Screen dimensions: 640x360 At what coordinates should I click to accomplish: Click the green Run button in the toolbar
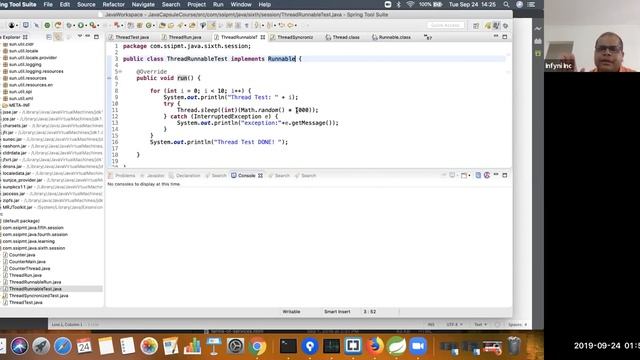[81, 25]
